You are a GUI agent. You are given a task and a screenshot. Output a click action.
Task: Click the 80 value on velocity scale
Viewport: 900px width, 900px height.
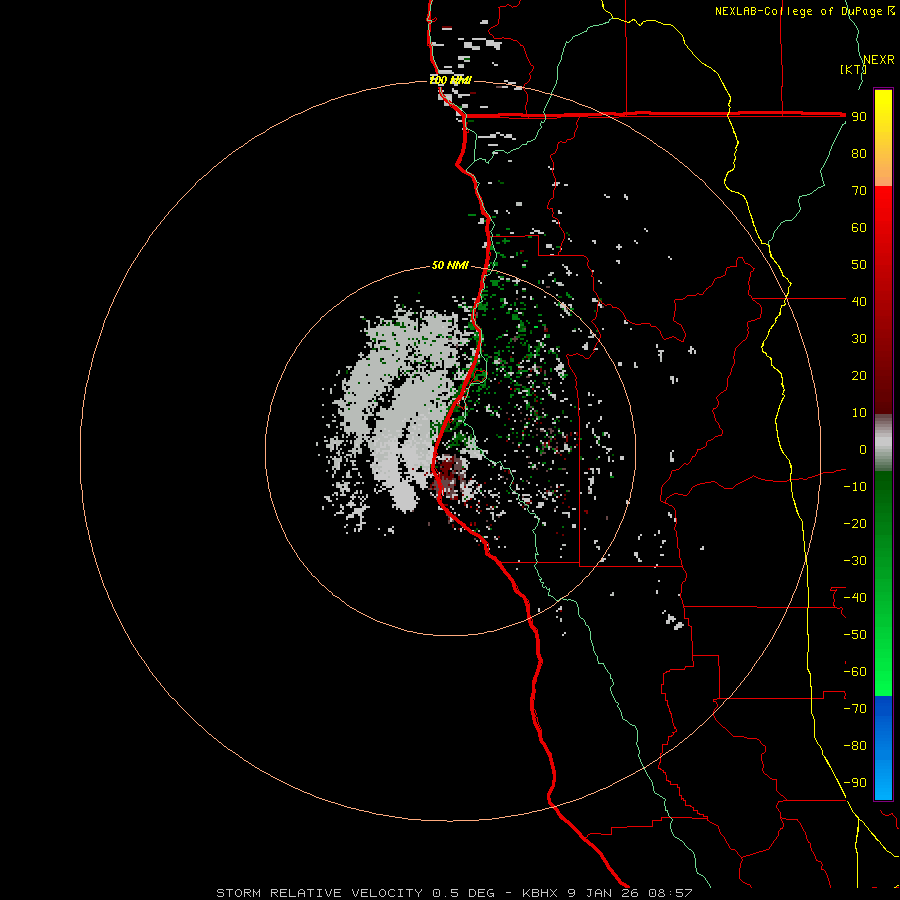pyautogui.click(x=859, y=153)
